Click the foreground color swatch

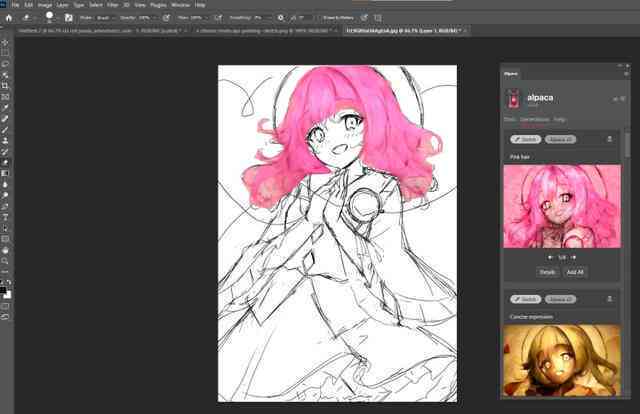3,290
